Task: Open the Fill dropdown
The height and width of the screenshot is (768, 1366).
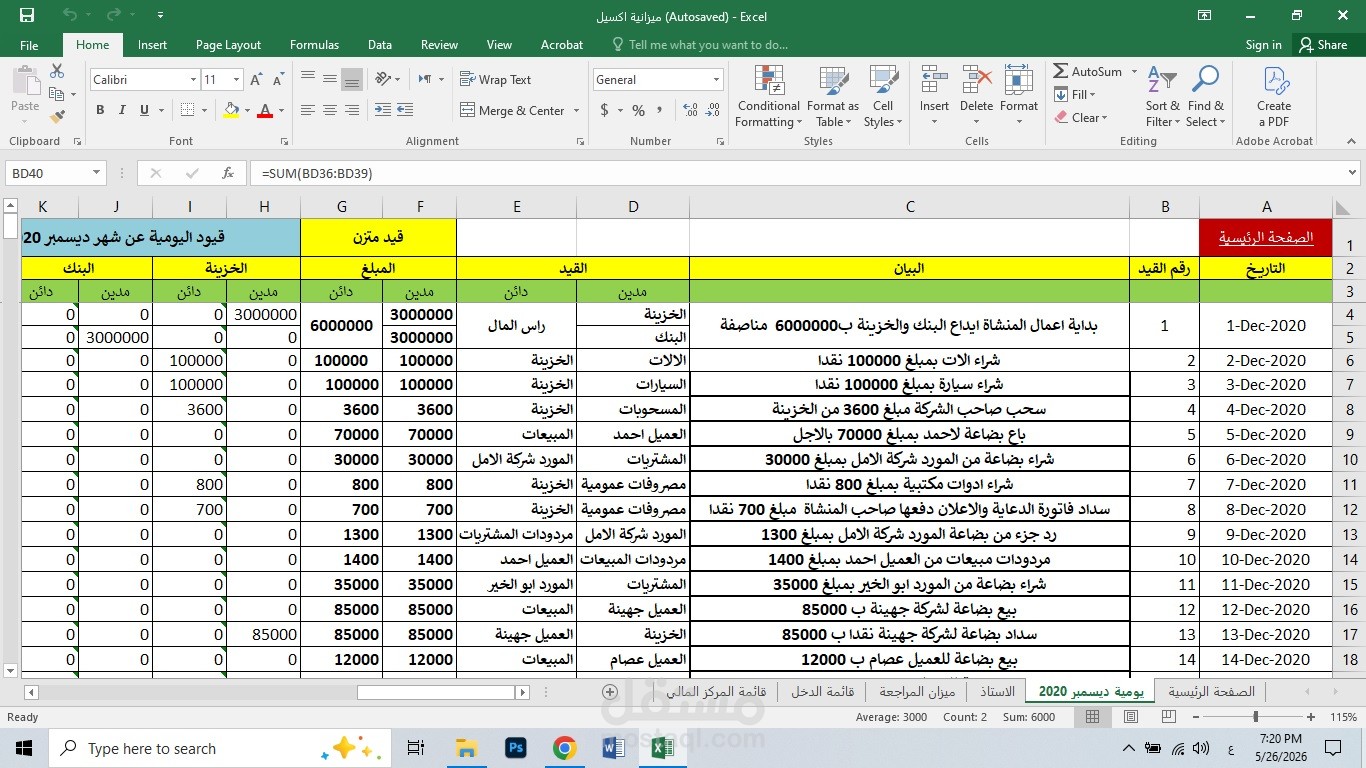Action: pos(1076,95)
